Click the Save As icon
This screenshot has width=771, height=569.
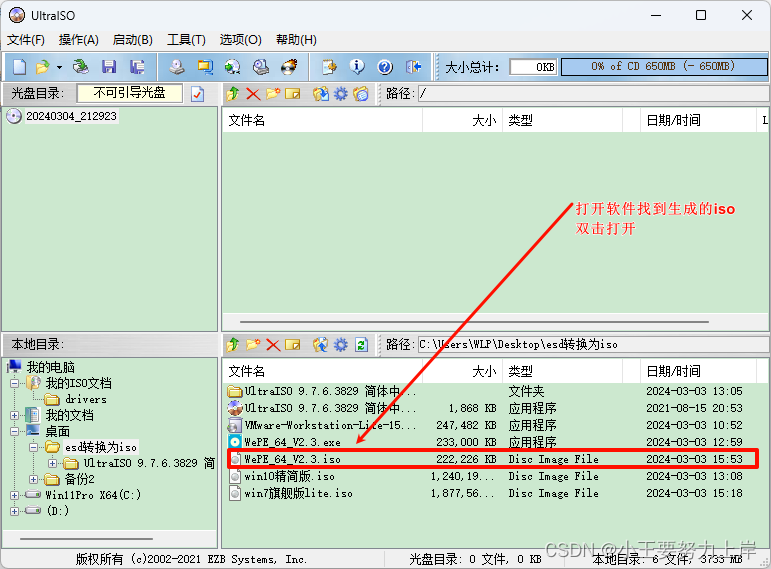(x=137, y=66)
